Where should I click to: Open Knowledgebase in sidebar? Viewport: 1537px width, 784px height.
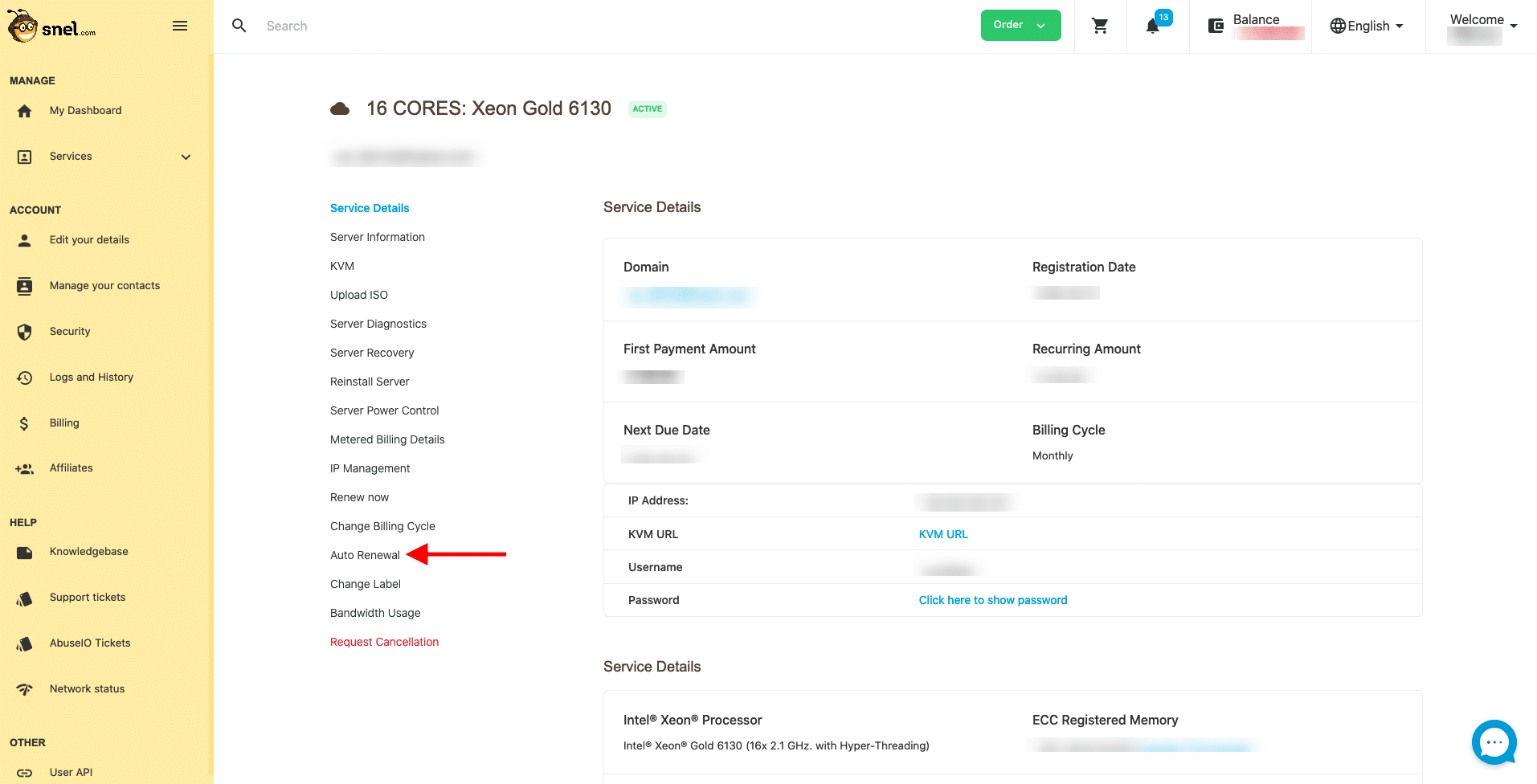[89, 552]
